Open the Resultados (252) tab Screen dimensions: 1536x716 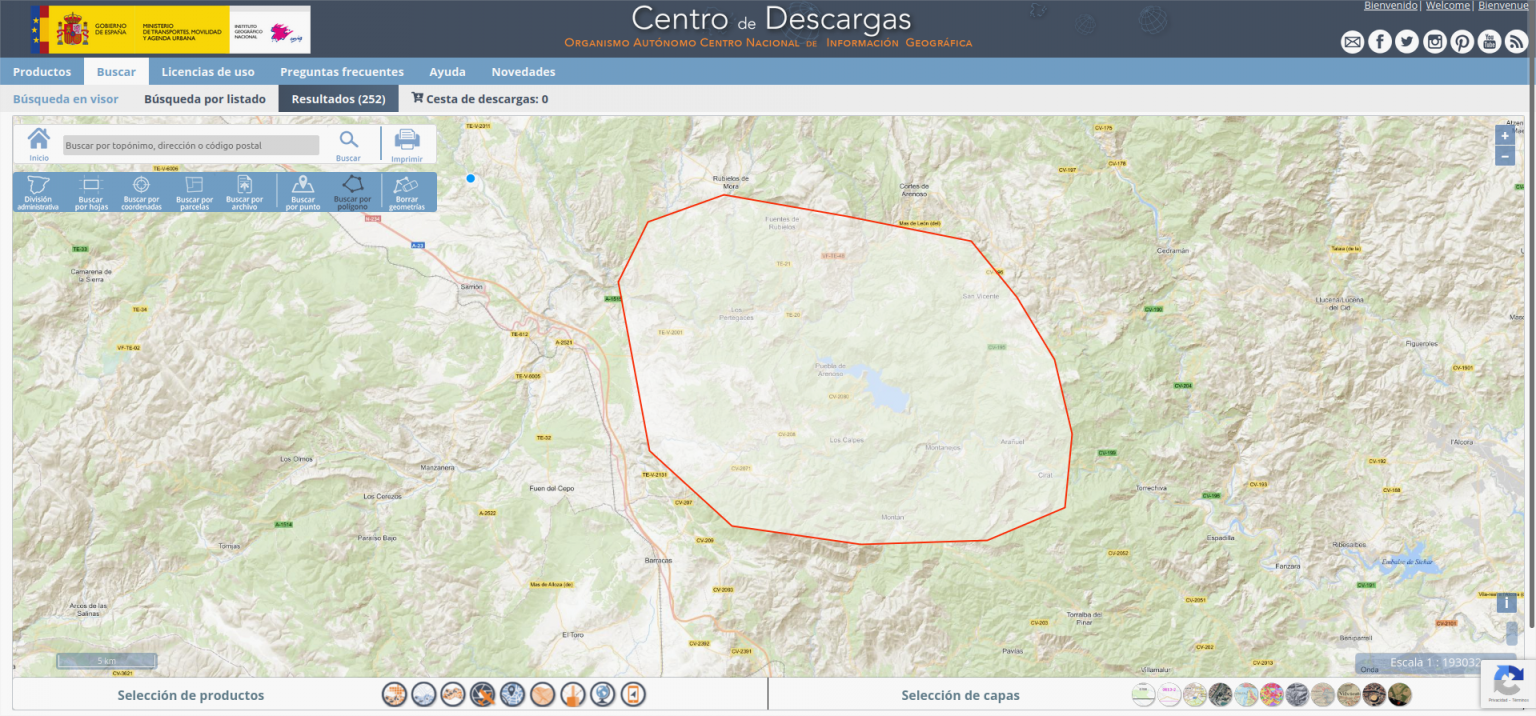(x=338, y=99)
